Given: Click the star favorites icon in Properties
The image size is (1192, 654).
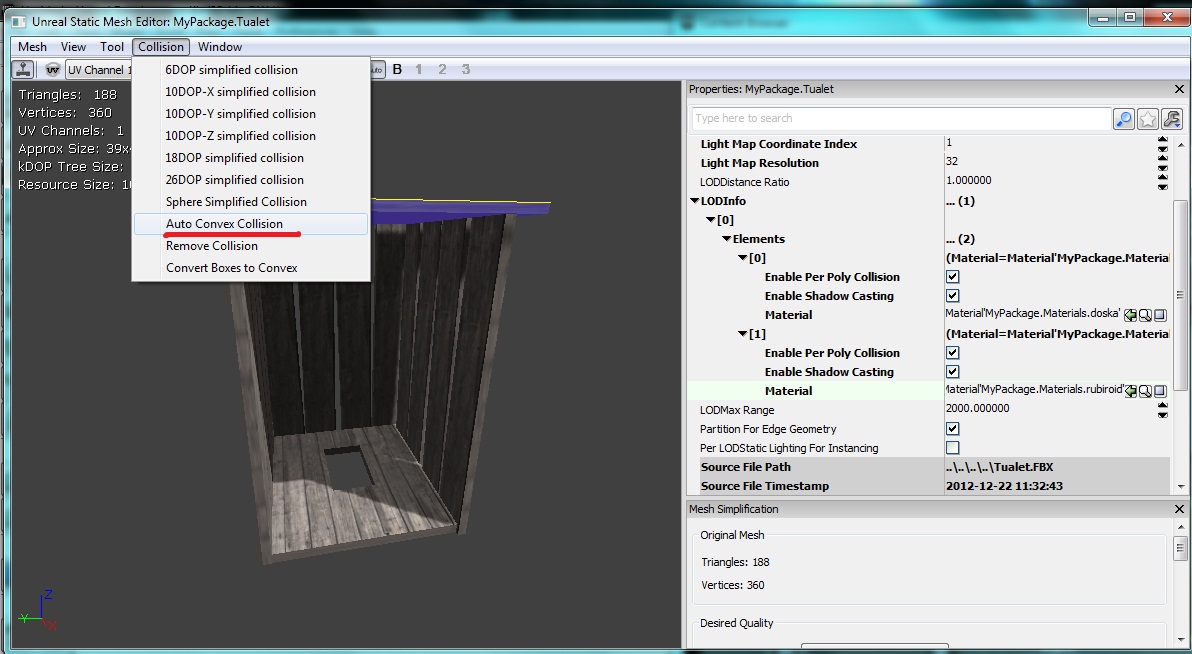Looking at the screenshot, I should (x=1148, y=119).
